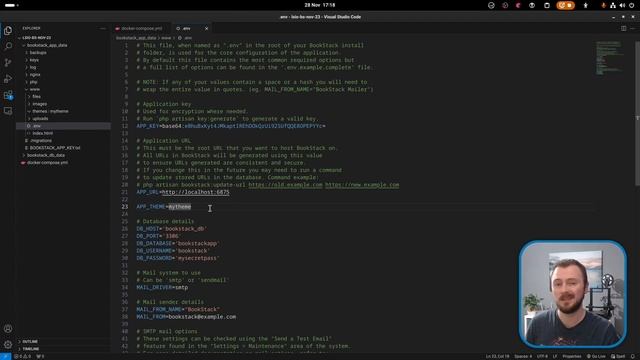Click the https://old.example.com link in comment
The height and width of the screenshot is (360, 640).
[x=285, y=185]
